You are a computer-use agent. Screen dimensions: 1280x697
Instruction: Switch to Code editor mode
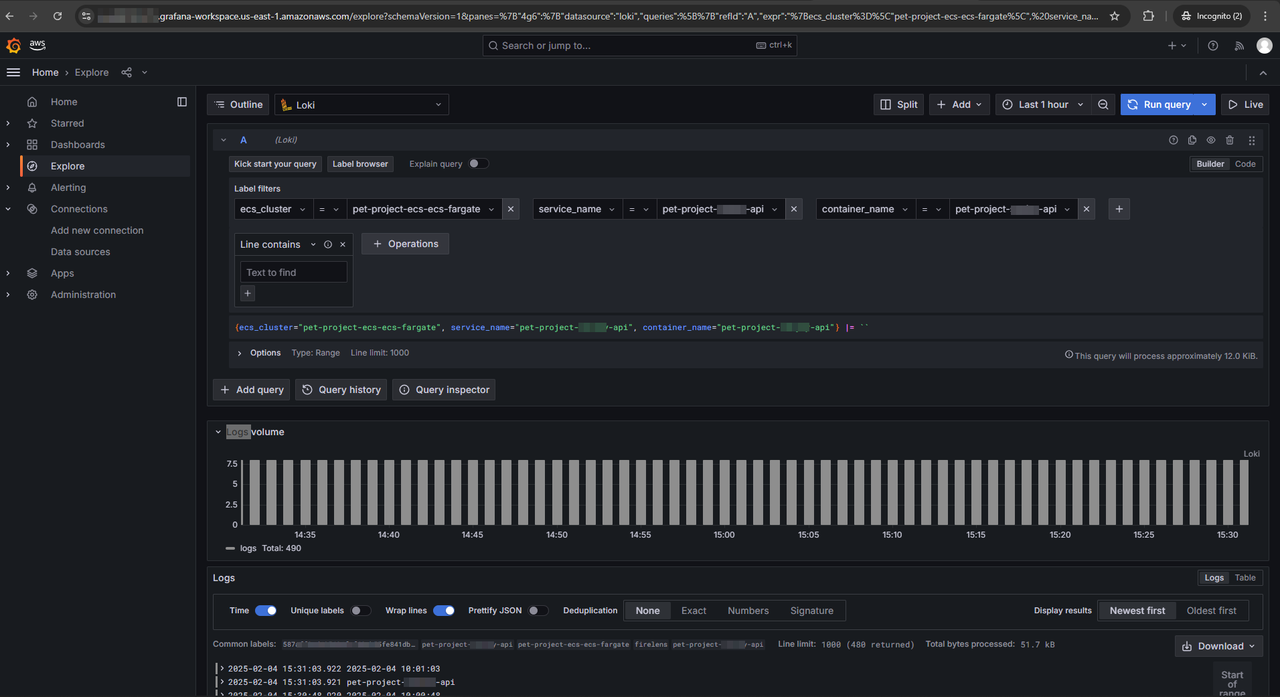click(1245, 164)
